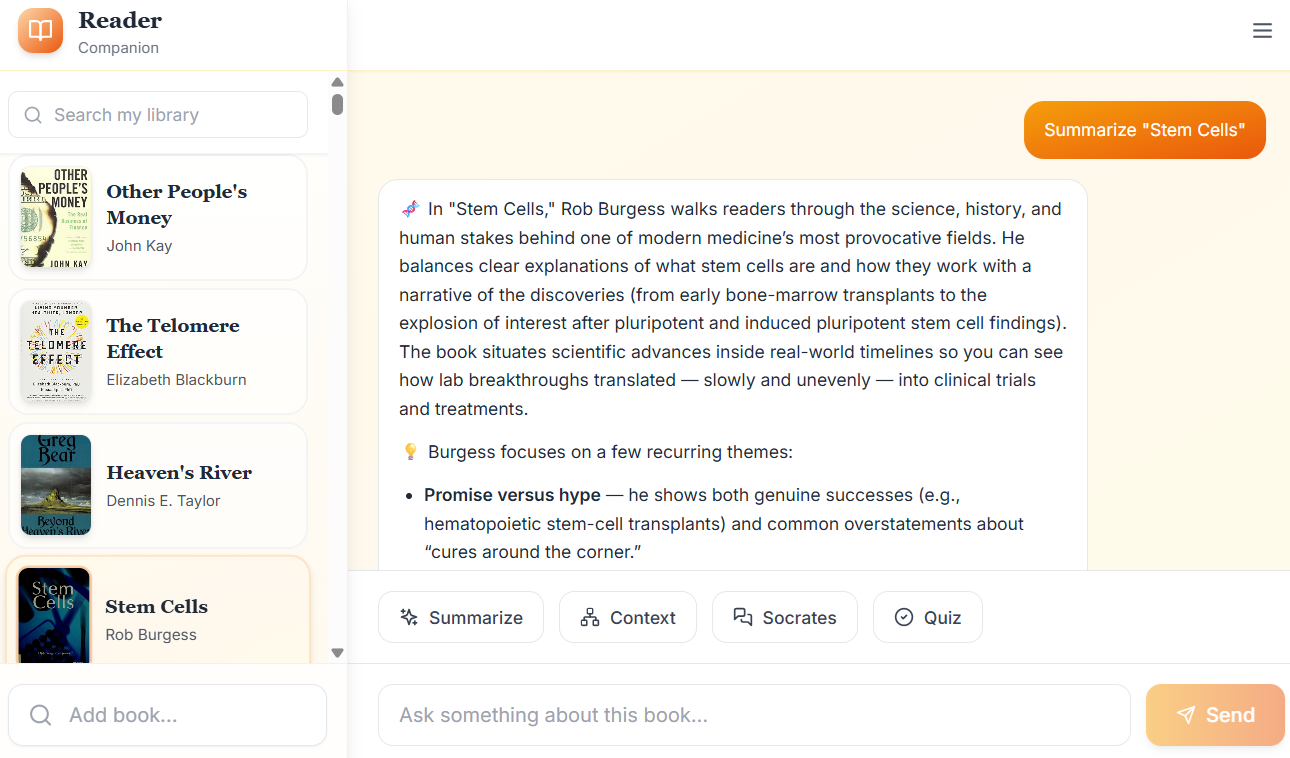Click the scrollbar down arrow
The image size is (1290, 758).
tap(337, 652)
